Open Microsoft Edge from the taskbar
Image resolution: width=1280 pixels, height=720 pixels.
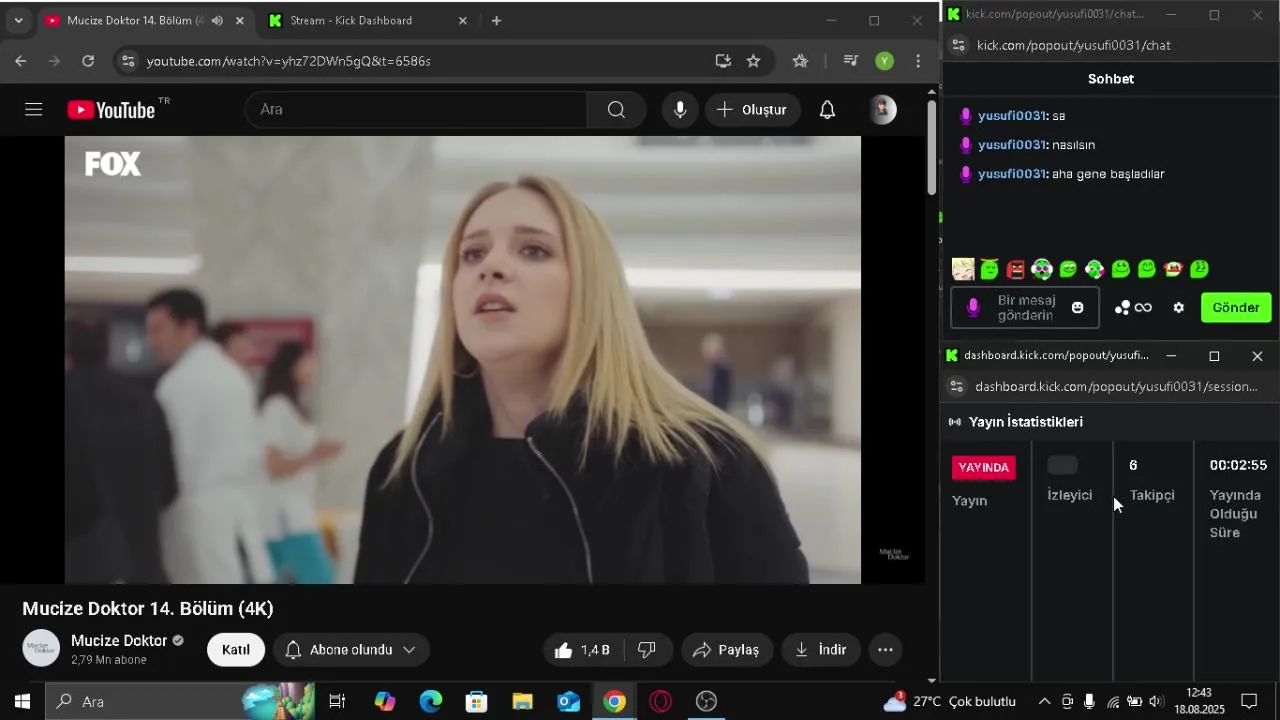(x=431, y=702)
